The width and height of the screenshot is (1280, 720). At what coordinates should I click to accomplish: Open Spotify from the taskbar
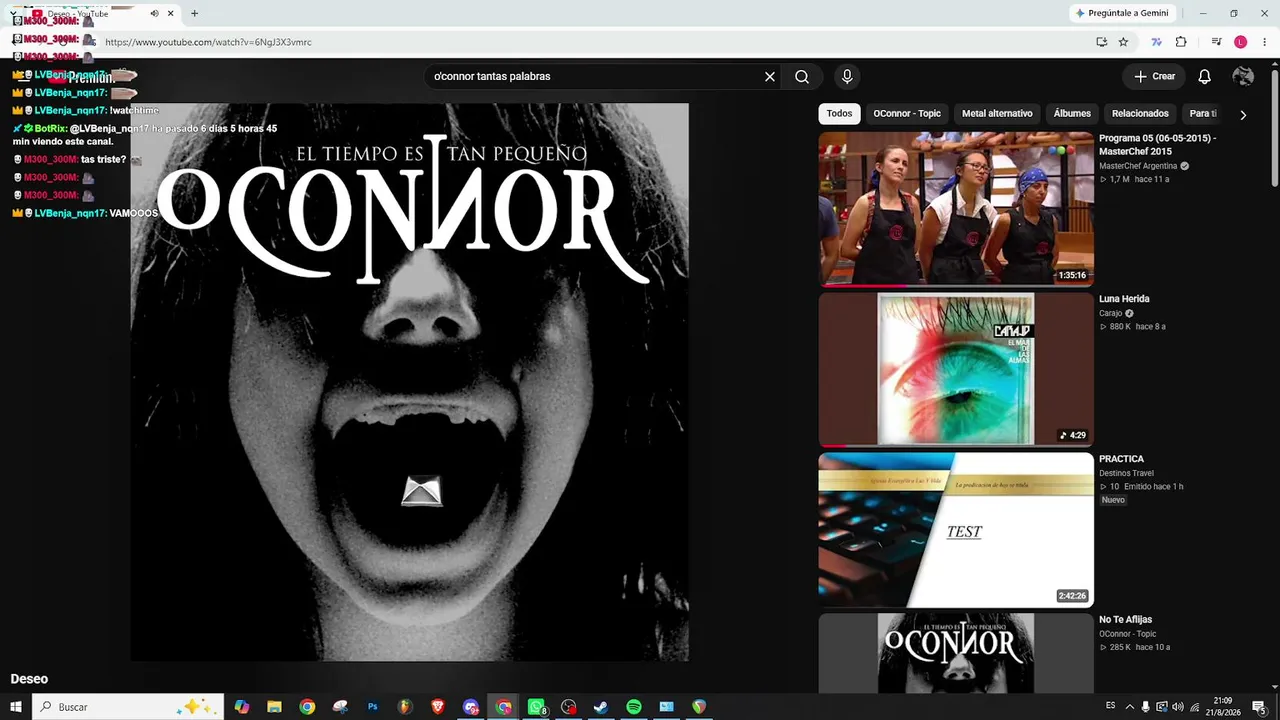click(x=634, y=707)
